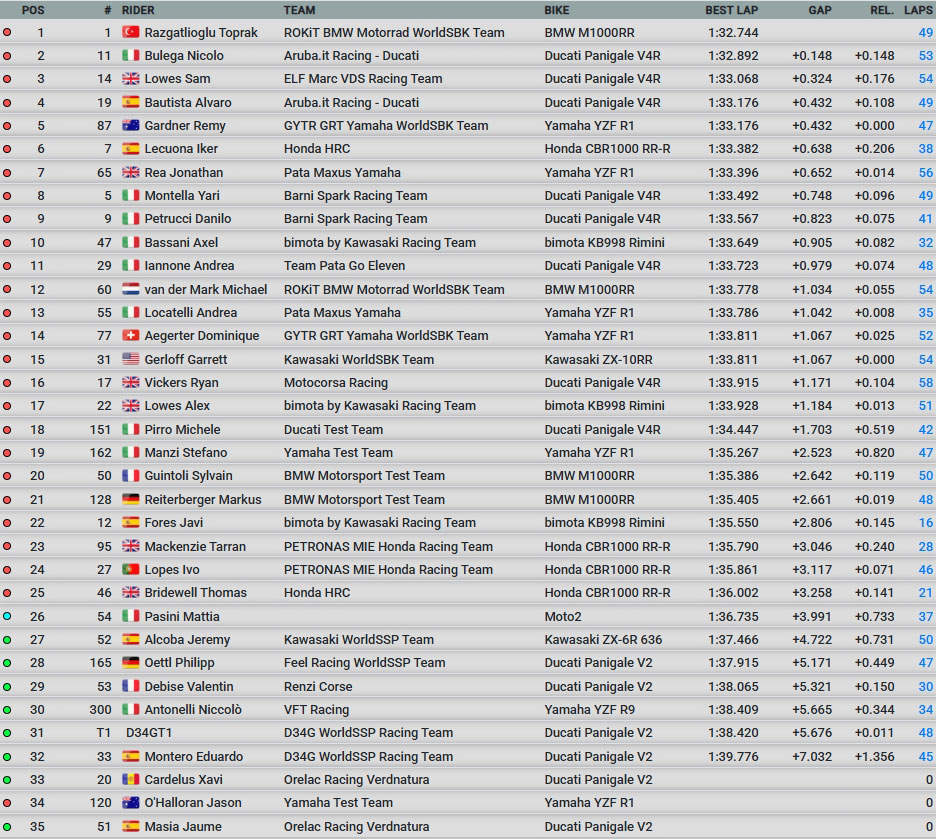Click the Andorran flag beside Cardelus Xavi
Screen dimensions: 936x839
(x=130, y=780)
